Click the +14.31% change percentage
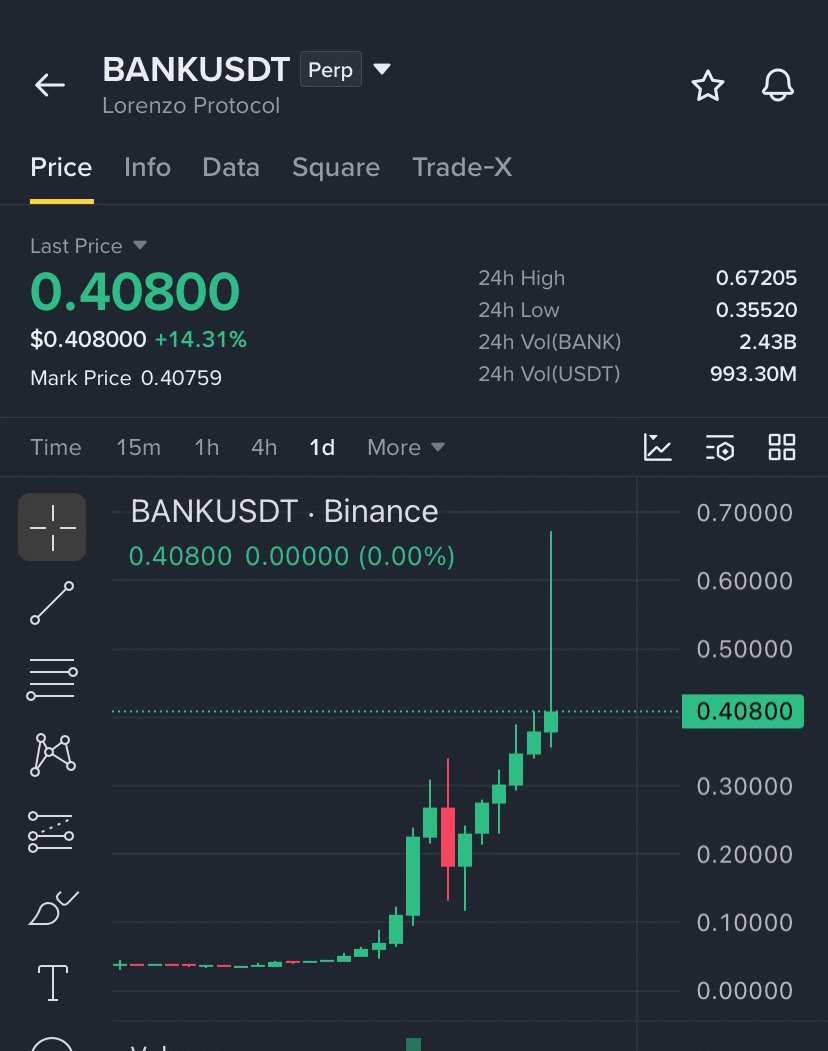Viewport: 828px width, 1051px height. coord(200,339)
